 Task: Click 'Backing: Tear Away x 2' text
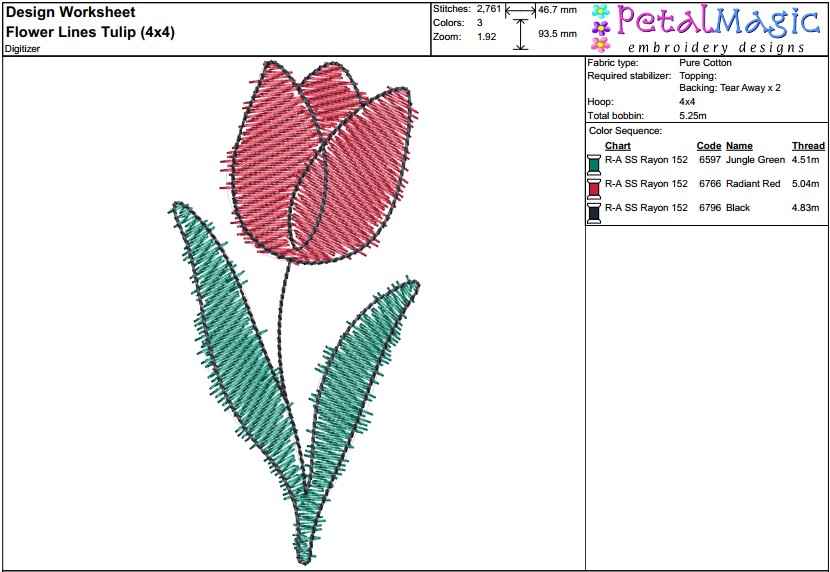point(730,88)
